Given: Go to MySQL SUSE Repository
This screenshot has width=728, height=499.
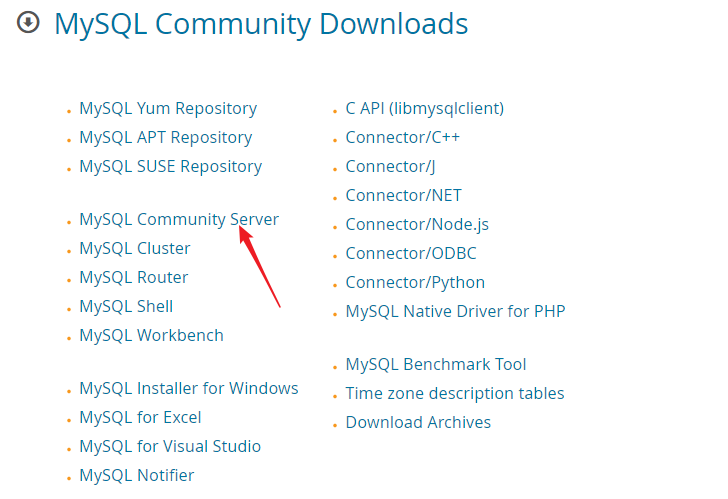Looking at the screenshot, I should [x=170, y=167].
